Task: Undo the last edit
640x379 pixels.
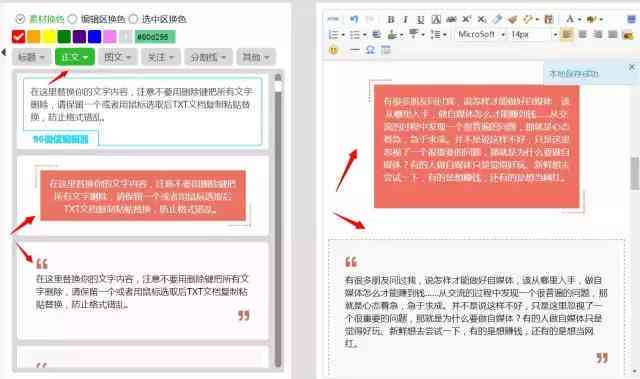Action: click(x=354, y=19)
